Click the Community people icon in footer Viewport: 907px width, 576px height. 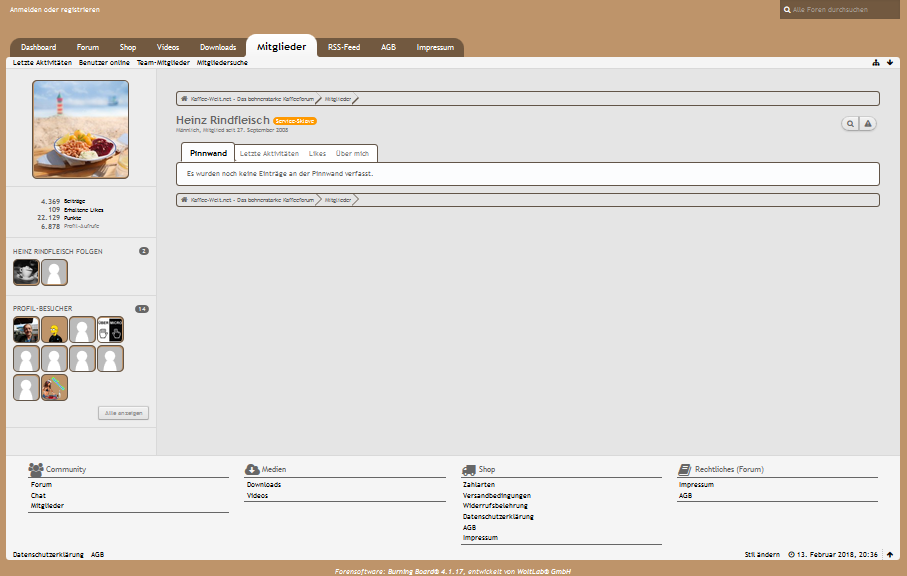(x=36, y=469)
